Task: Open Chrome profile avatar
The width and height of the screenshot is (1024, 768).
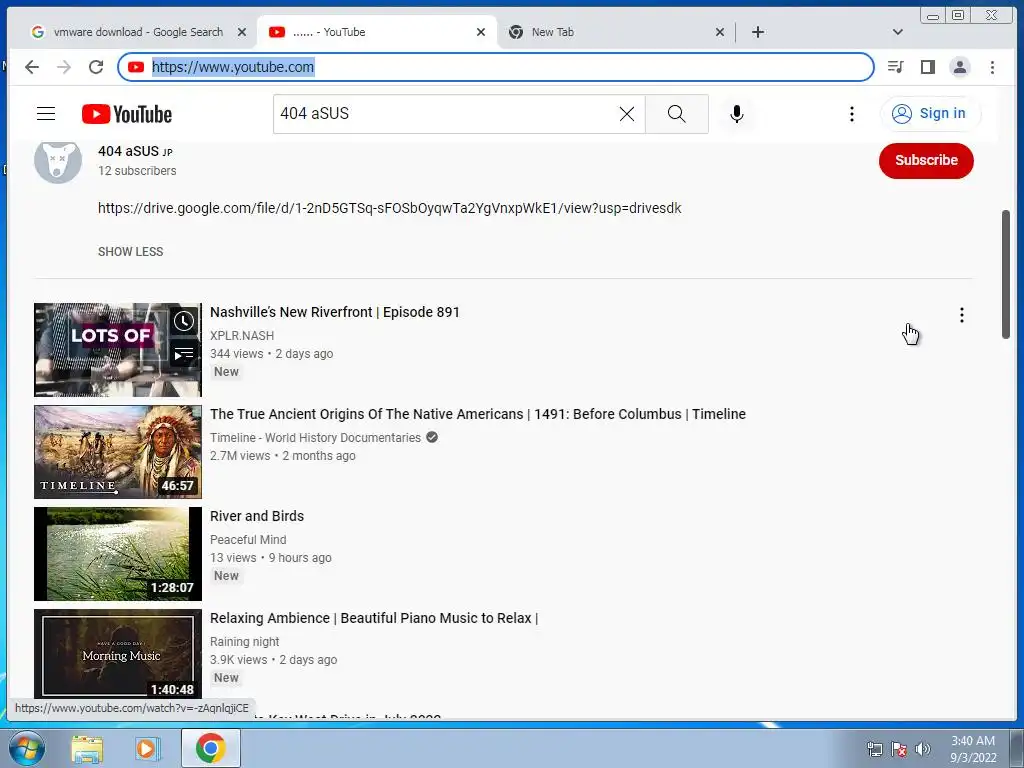Action: [959, 67]
